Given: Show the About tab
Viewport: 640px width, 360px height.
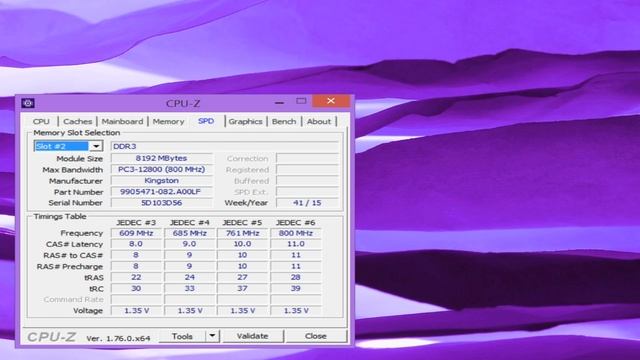Looking at the screenshot, I should (x=319, y=121).
